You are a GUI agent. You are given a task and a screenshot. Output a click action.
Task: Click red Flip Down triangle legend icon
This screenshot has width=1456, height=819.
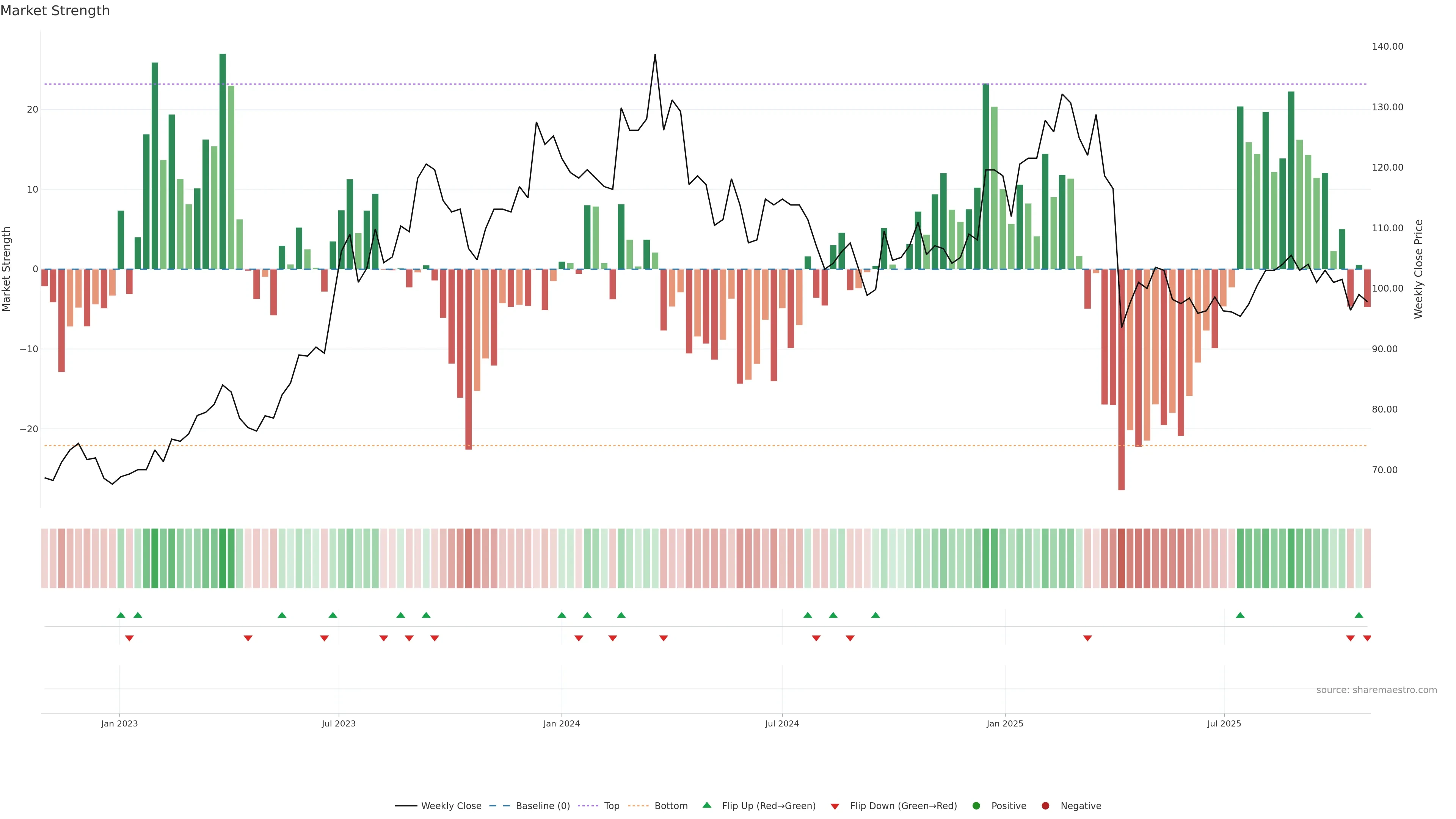click(835, 806)
